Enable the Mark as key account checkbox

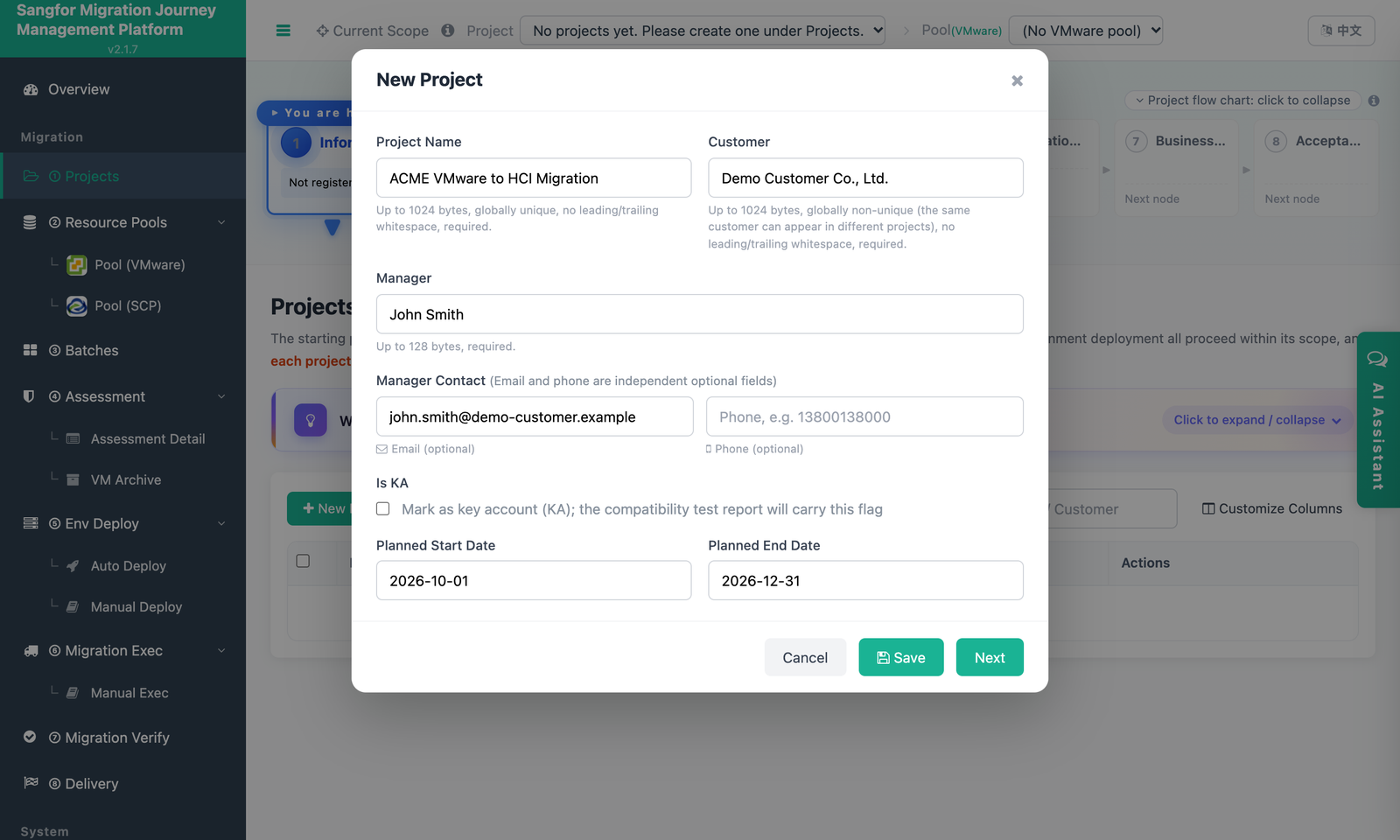[383, 508]
